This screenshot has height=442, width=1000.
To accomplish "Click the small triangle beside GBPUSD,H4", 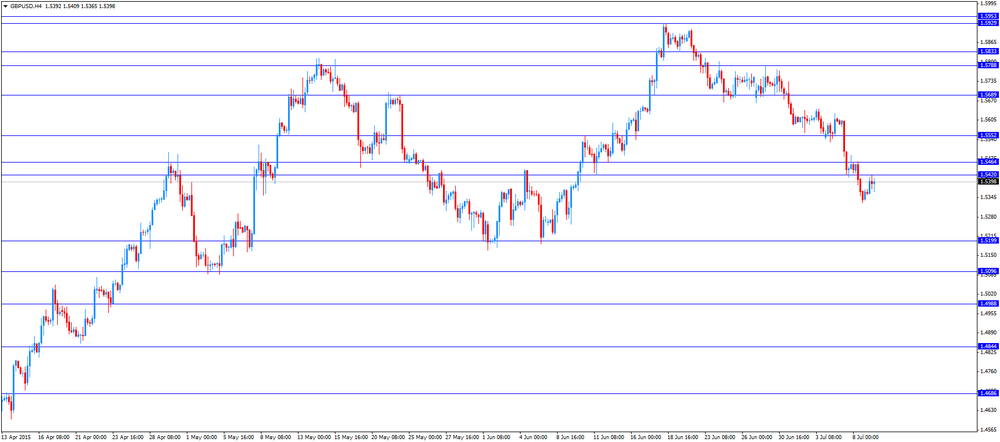I will 5,6.
